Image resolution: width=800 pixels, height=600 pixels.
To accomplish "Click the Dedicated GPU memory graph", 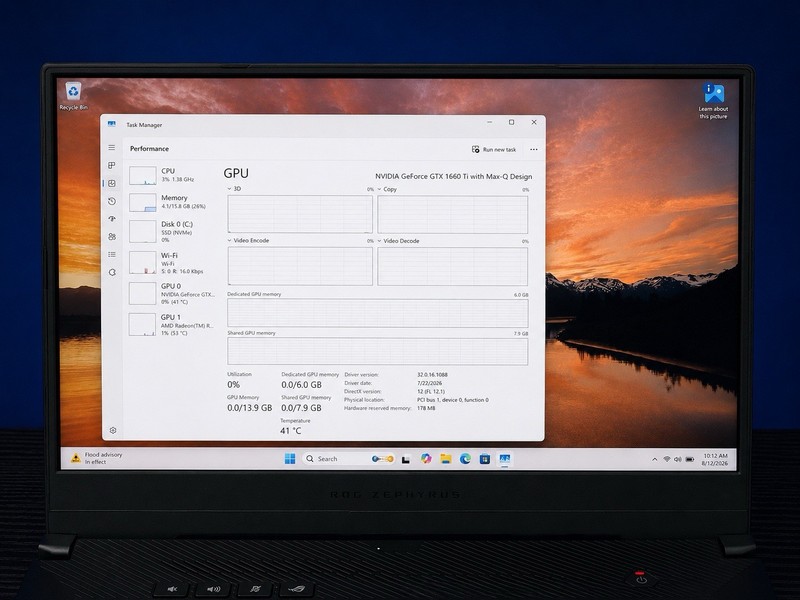I will point(378,313).
